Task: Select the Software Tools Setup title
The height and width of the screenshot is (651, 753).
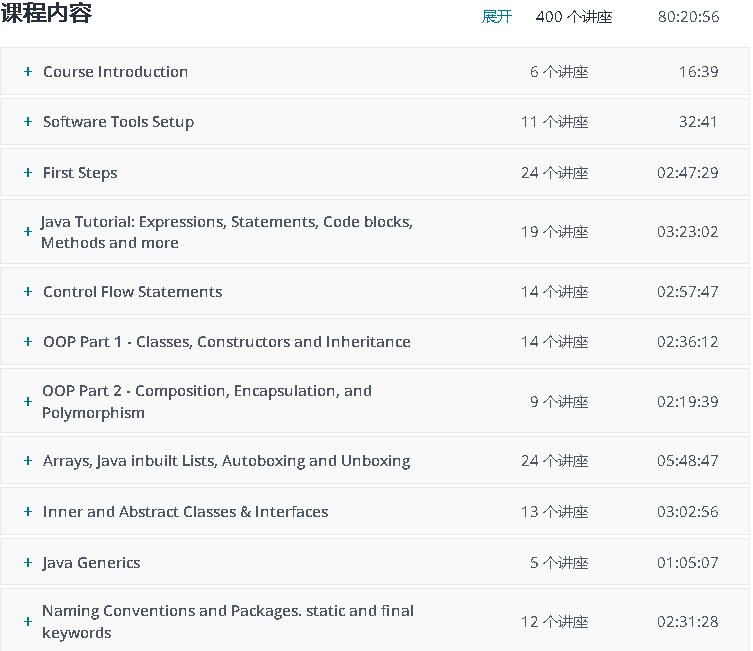Action: coord(118,122)
